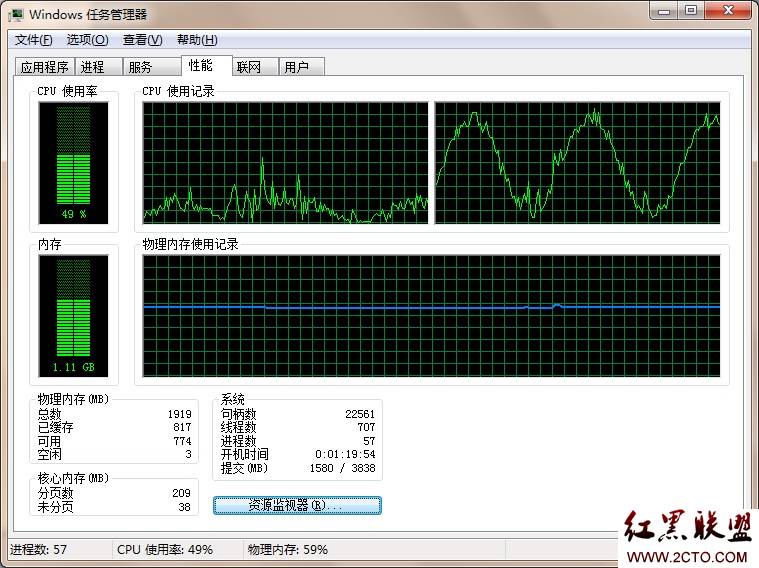The image size is (759, 568).
Task: Click the 核心内存(MB) group label
Action: point(73,478)
